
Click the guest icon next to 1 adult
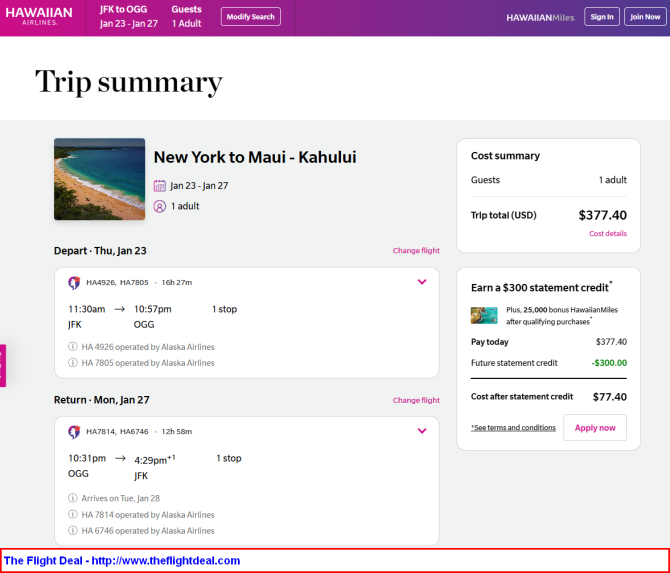click(x=159, y=206)
